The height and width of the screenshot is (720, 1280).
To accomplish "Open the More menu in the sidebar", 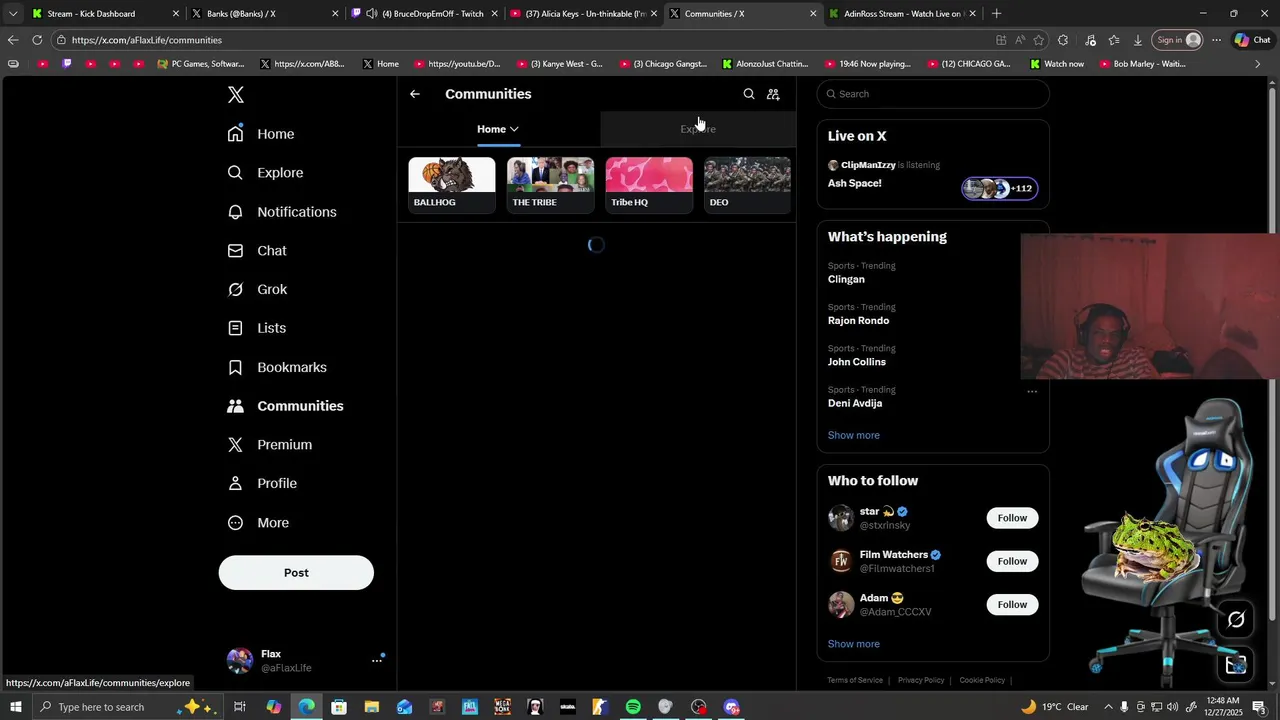I will pos(259,523).
